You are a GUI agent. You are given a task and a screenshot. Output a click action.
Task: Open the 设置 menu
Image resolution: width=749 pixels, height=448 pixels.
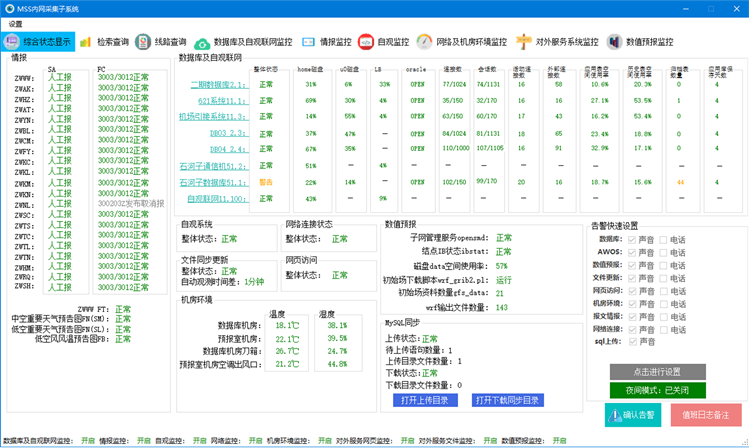15,23
